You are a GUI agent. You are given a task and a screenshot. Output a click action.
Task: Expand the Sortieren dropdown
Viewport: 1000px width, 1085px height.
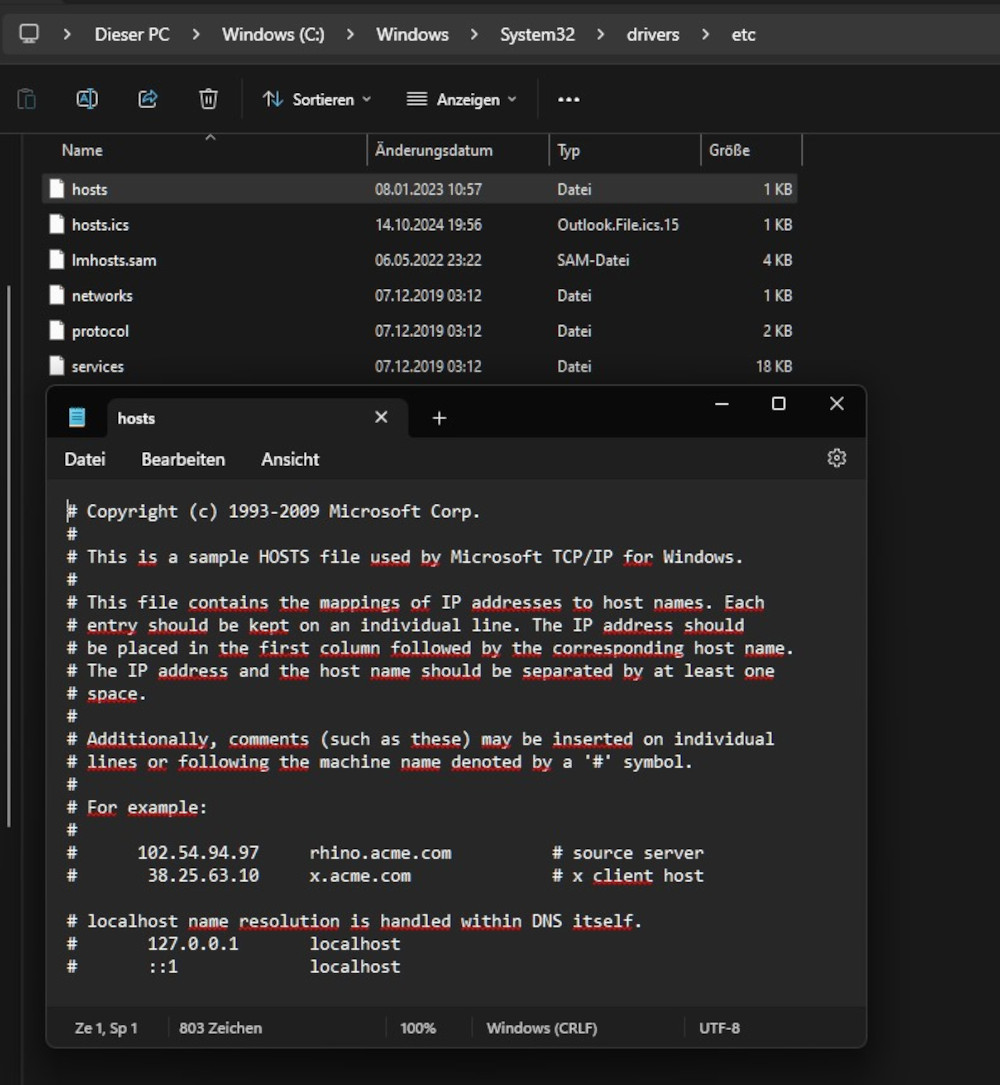(x=316, y=99)
